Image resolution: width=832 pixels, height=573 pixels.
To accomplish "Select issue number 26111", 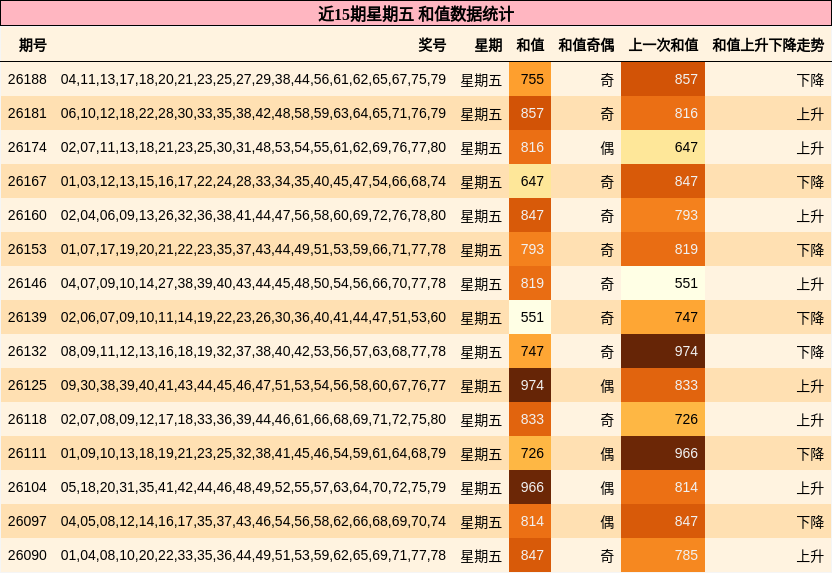I will point(28,454).
